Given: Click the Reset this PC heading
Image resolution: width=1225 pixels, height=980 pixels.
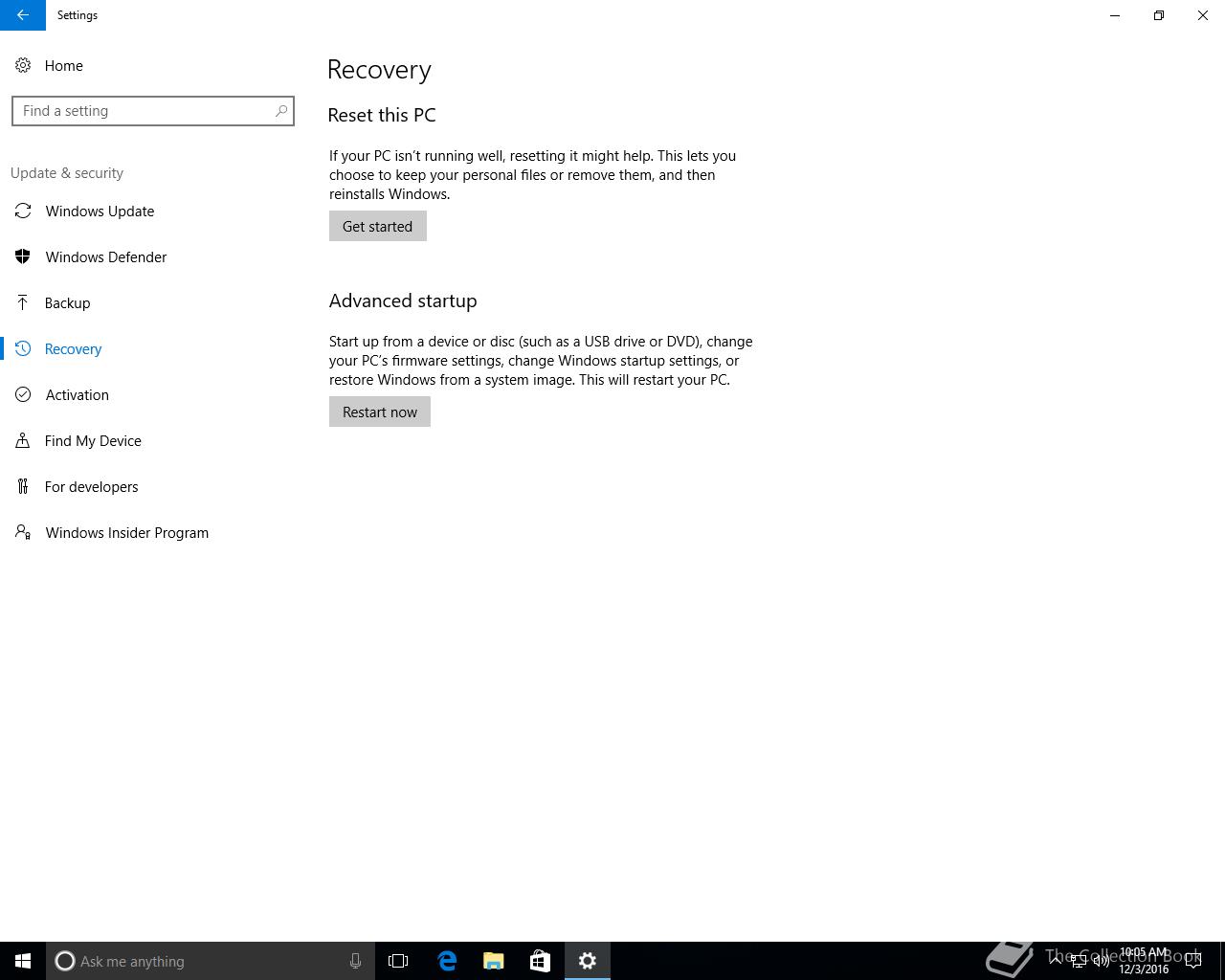Looking at the screenshot, I should (x=382, y=115).
